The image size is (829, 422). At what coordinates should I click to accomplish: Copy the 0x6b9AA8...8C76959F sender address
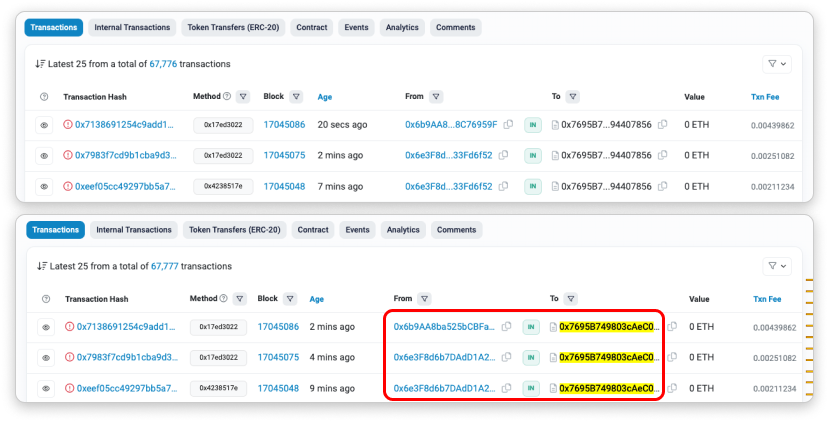tap(508, 125)
